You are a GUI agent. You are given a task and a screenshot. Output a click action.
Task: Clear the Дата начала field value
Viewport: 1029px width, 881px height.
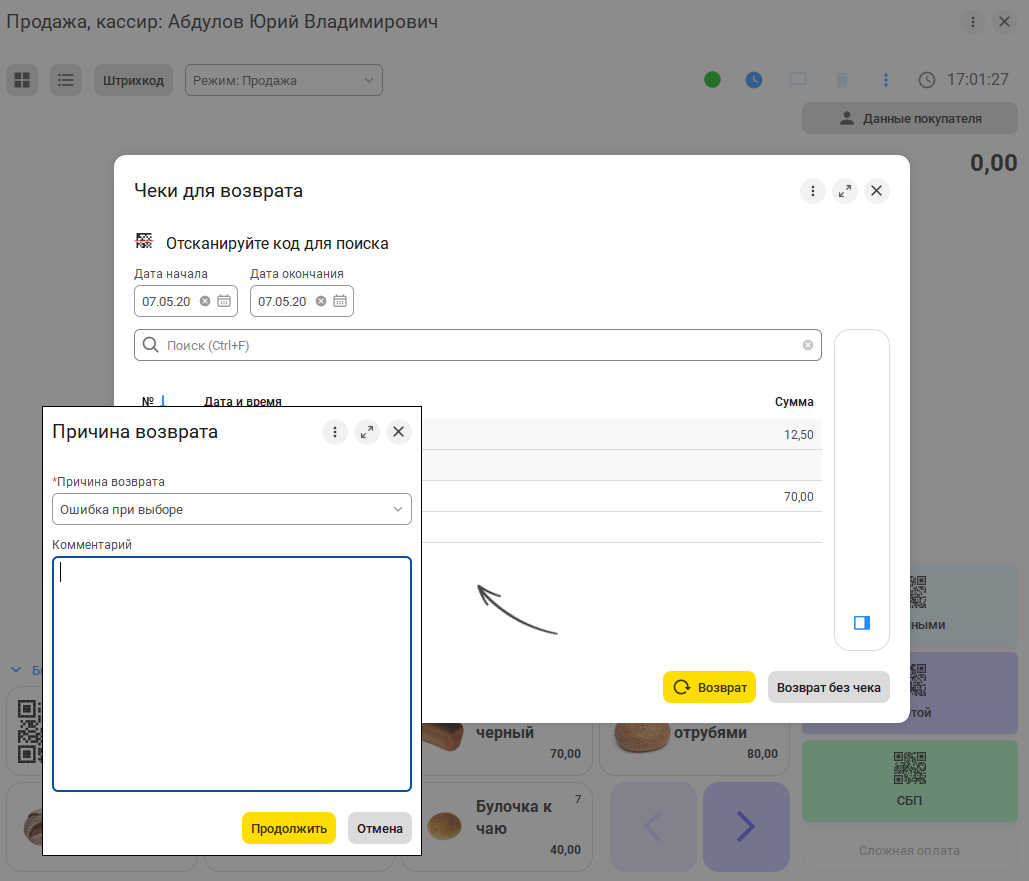[x=205, y=301]
